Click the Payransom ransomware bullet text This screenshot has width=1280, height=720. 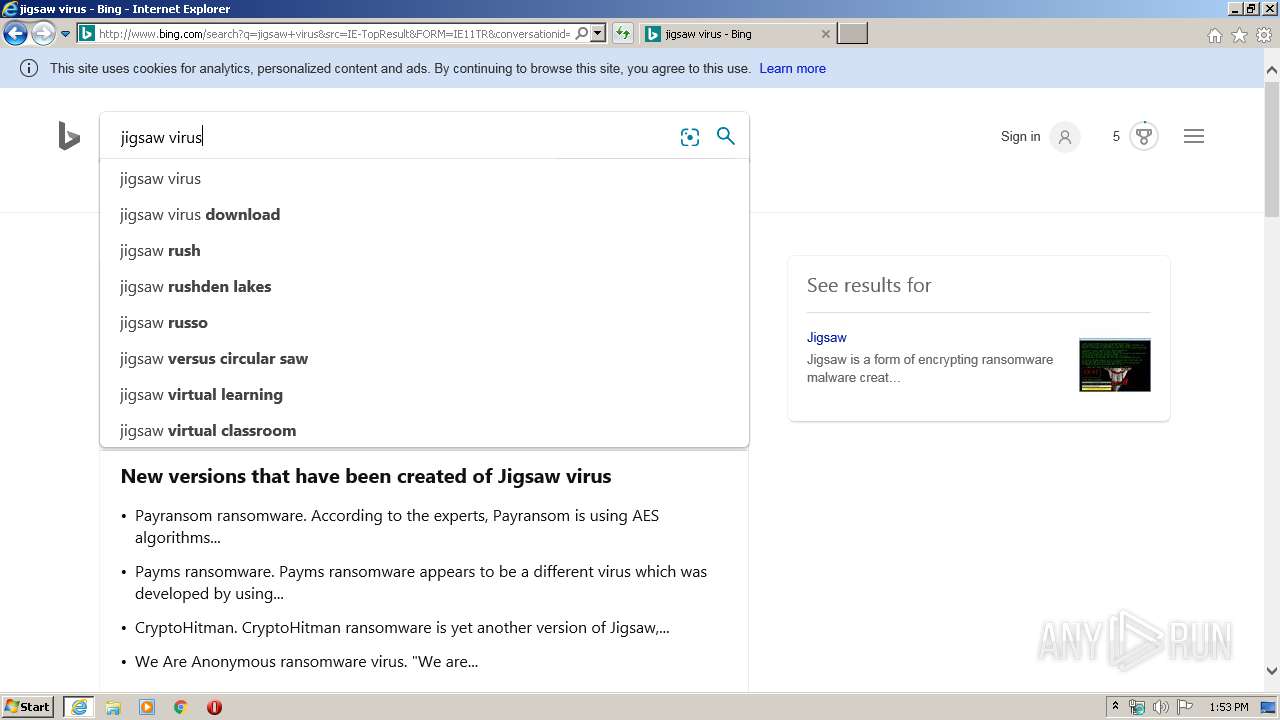tap(397, 526)
